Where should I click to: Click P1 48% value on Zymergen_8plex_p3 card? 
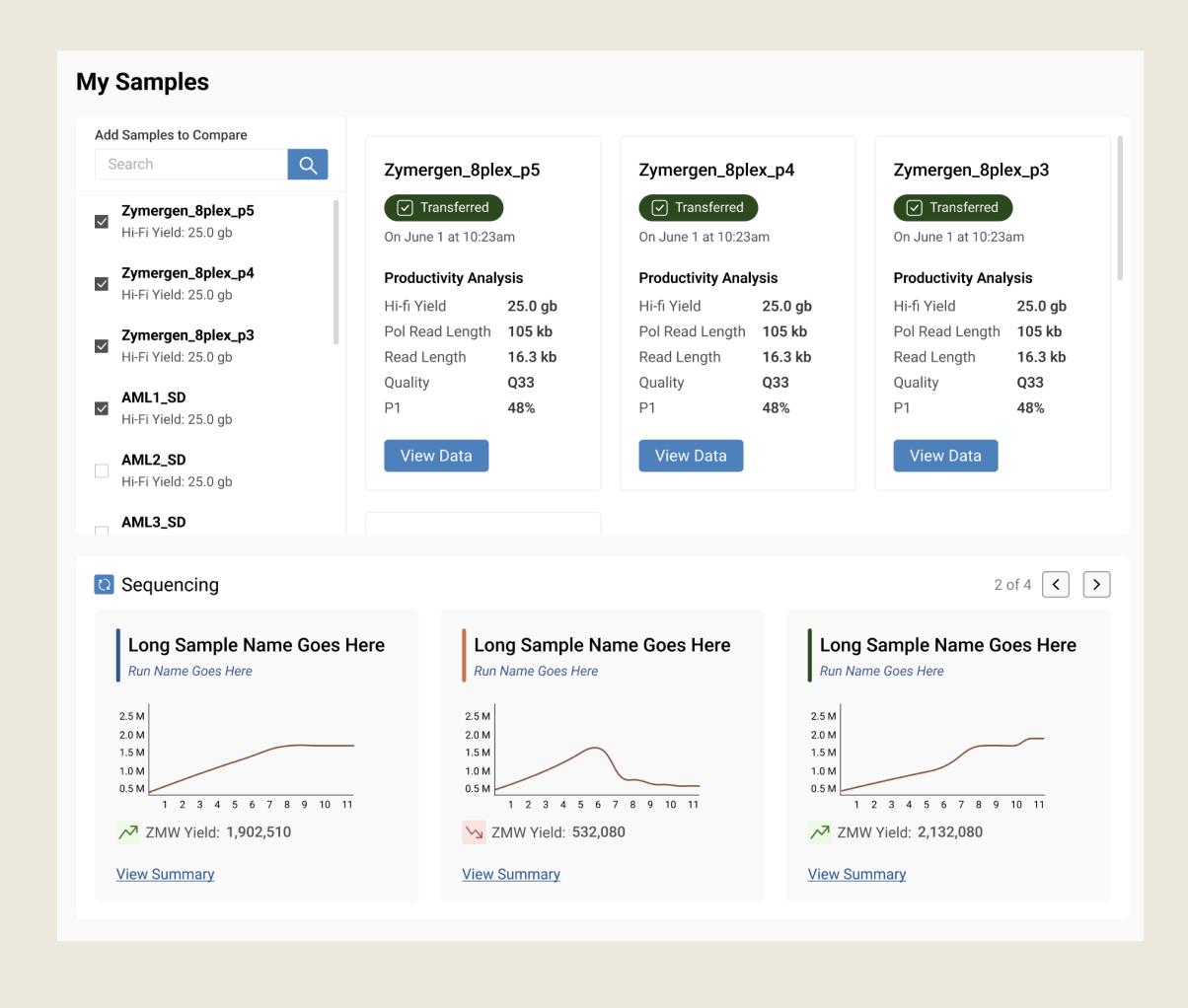point(1030,408)
